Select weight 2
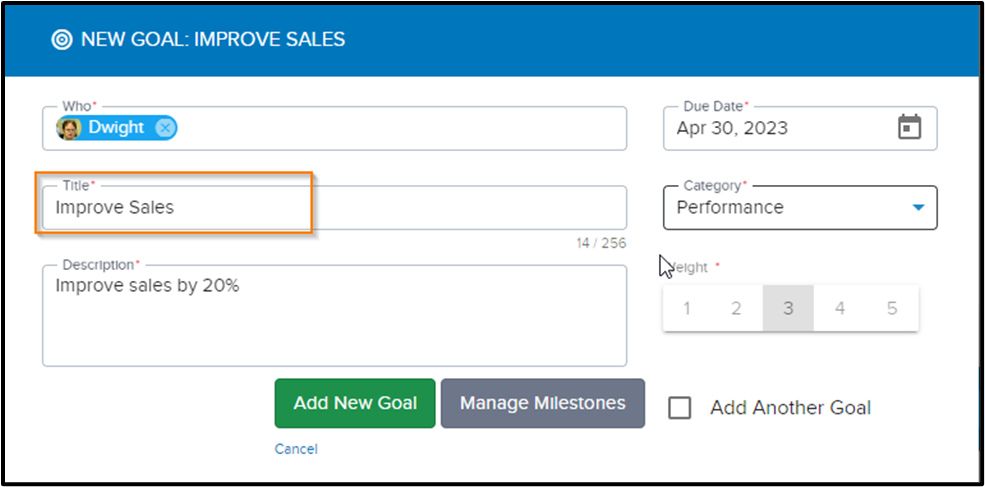The width and height of the screenshot is (985, 487). coord(737,309)
